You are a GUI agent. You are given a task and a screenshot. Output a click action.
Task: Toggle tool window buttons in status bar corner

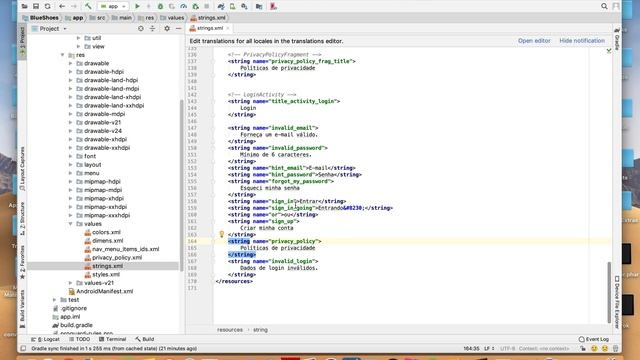[x=23, y=349]
